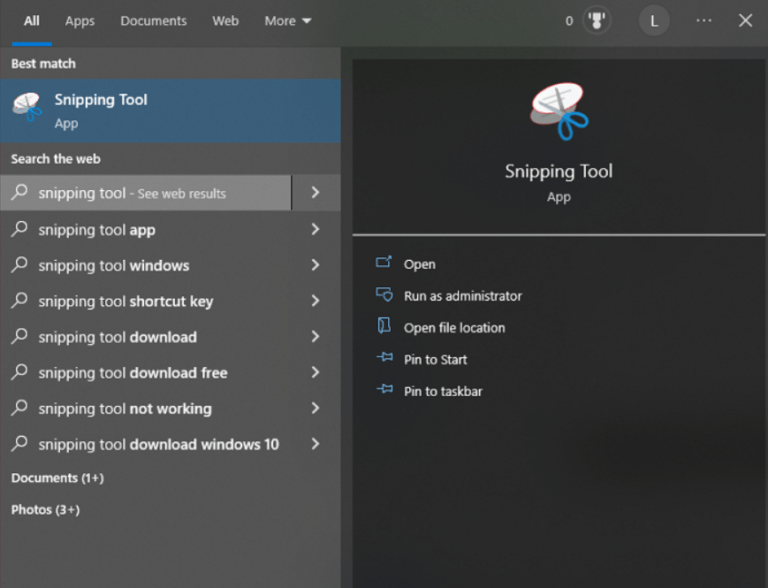Expand arrow for 'snipping tool windows'
768x588 pixels.
point(316,265)
